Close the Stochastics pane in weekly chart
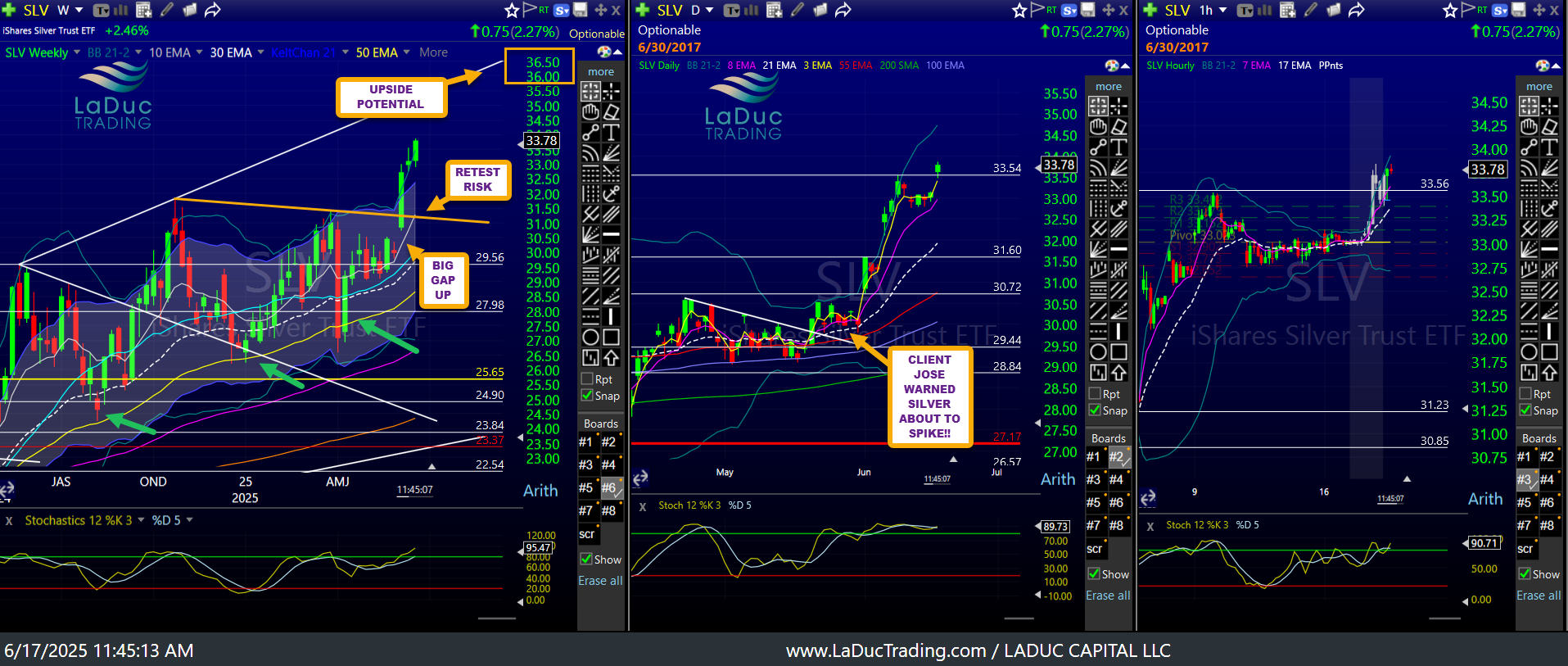The image size is (1568, 666). [9, 521]
